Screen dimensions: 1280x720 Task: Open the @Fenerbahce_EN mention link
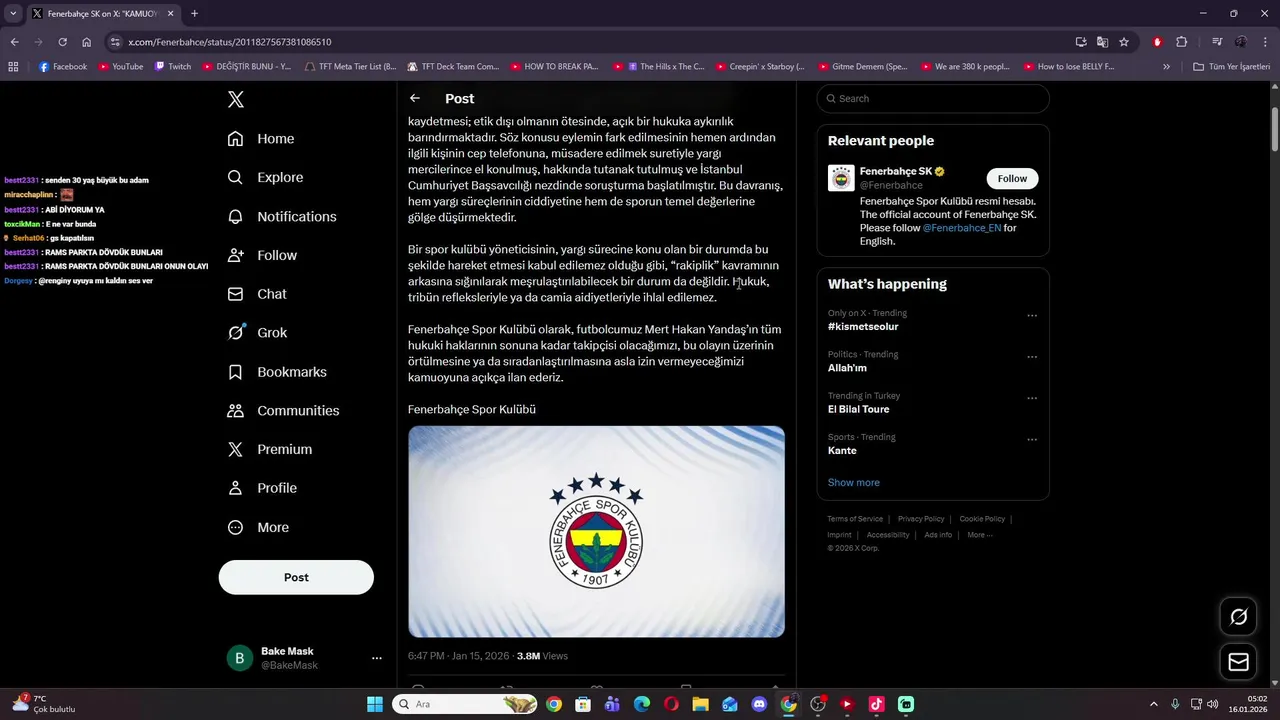[x=961, y=228]
